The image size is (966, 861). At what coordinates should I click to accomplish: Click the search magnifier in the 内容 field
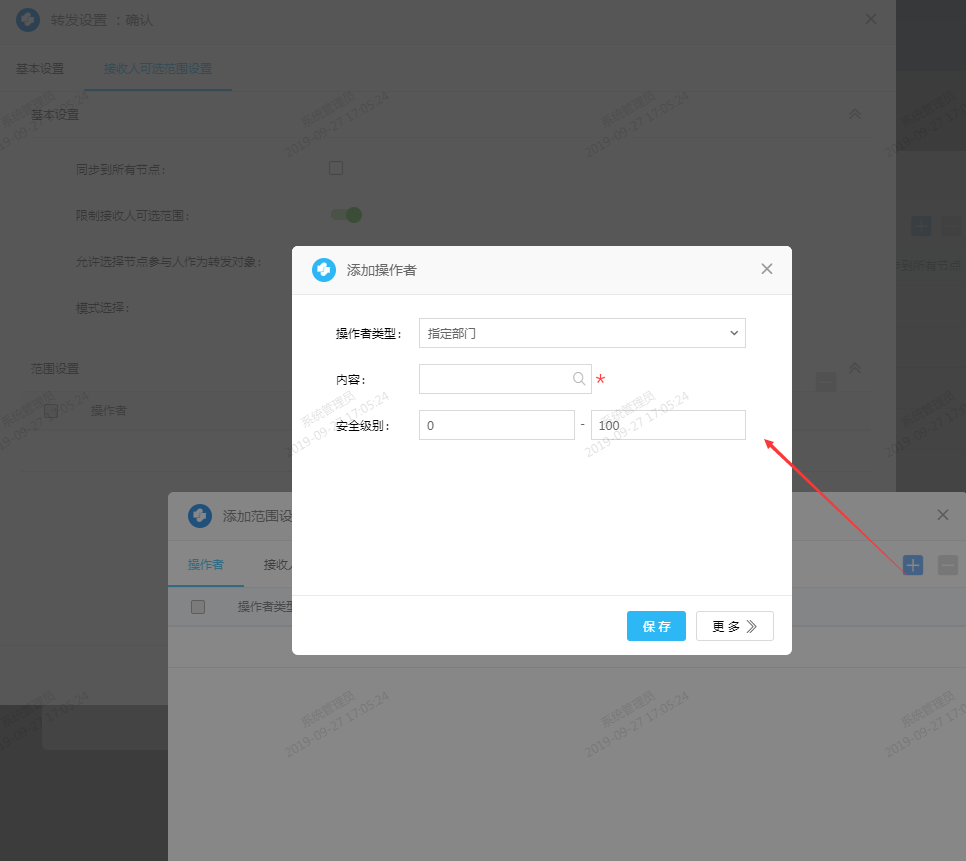pyautogui.click(x=579, y=379)
